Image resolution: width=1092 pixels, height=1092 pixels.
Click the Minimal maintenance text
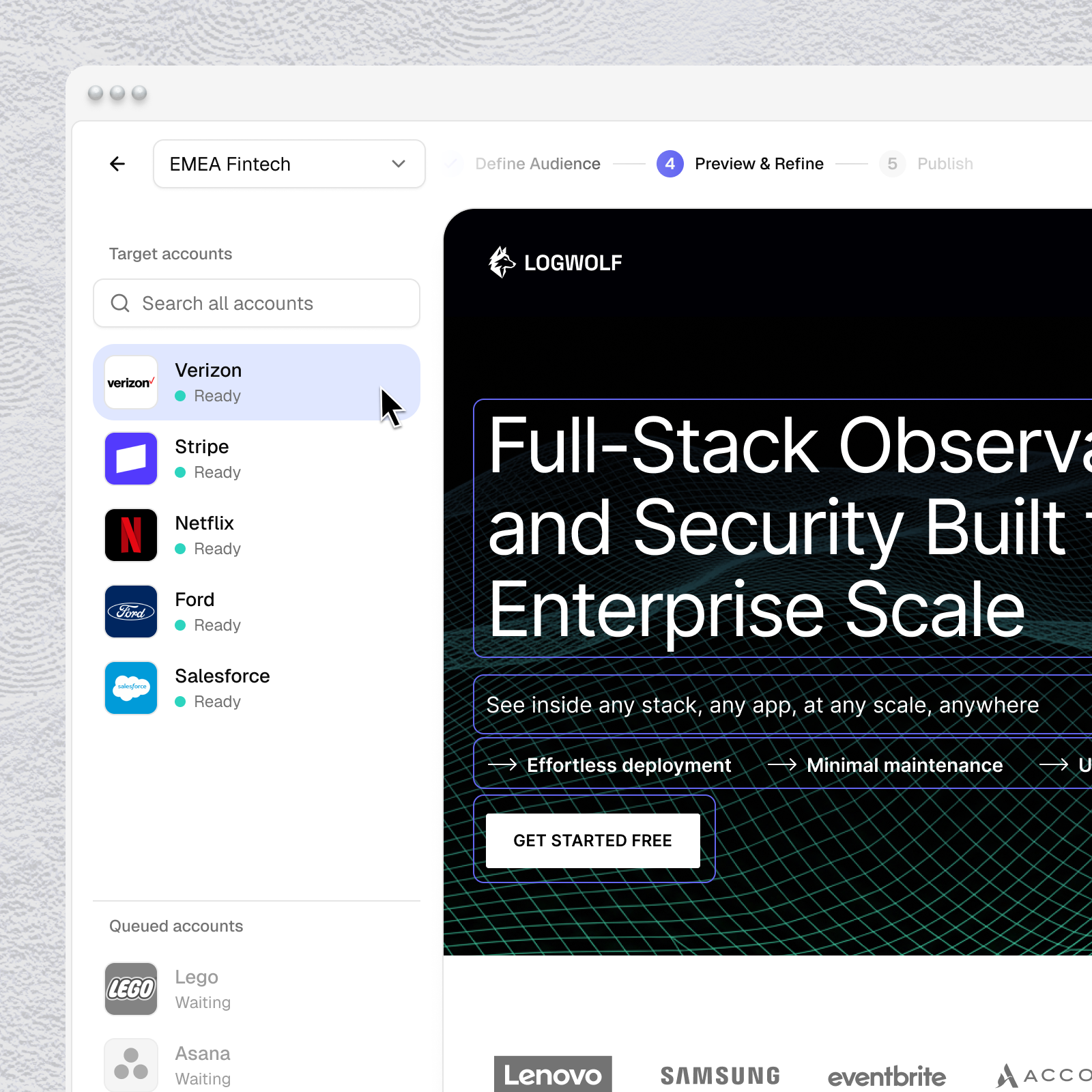point(904,765)
